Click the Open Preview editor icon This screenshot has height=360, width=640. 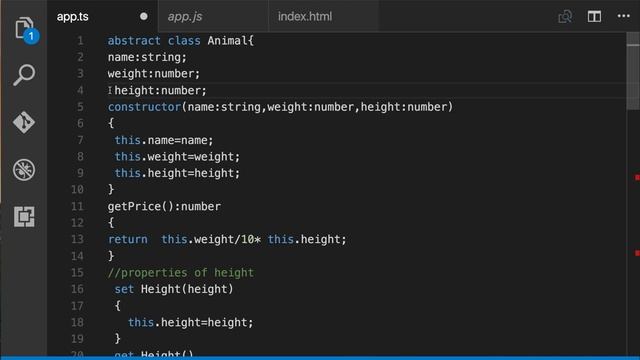click(x=565, y=16)
